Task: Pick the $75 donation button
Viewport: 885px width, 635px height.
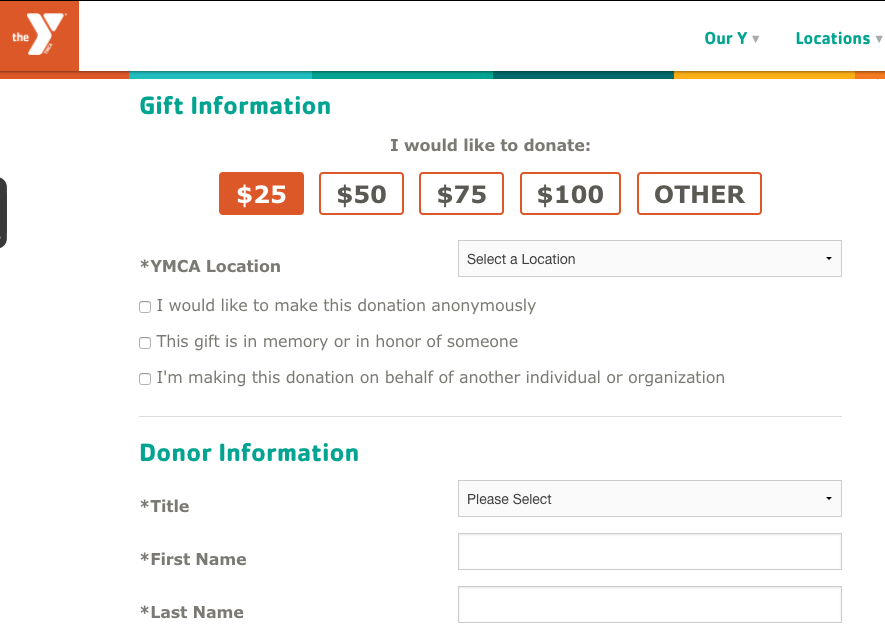Action: pos(461,194)
